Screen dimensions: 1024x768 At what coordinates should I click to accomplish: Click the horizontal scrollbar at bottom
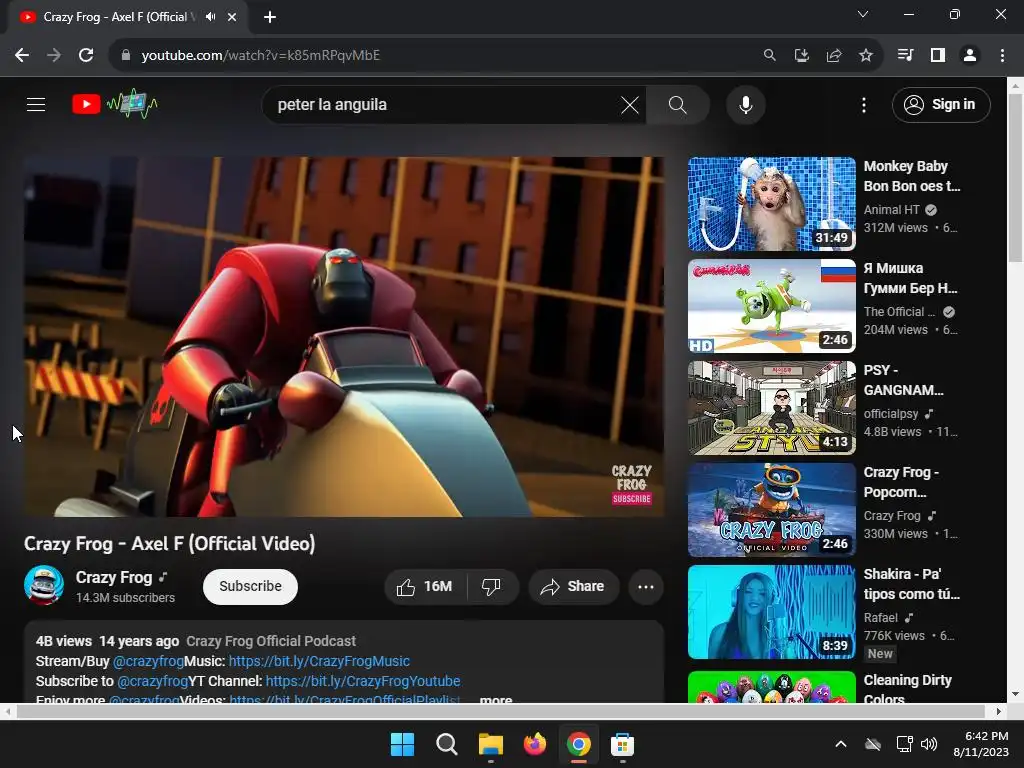tap(501, 711)
